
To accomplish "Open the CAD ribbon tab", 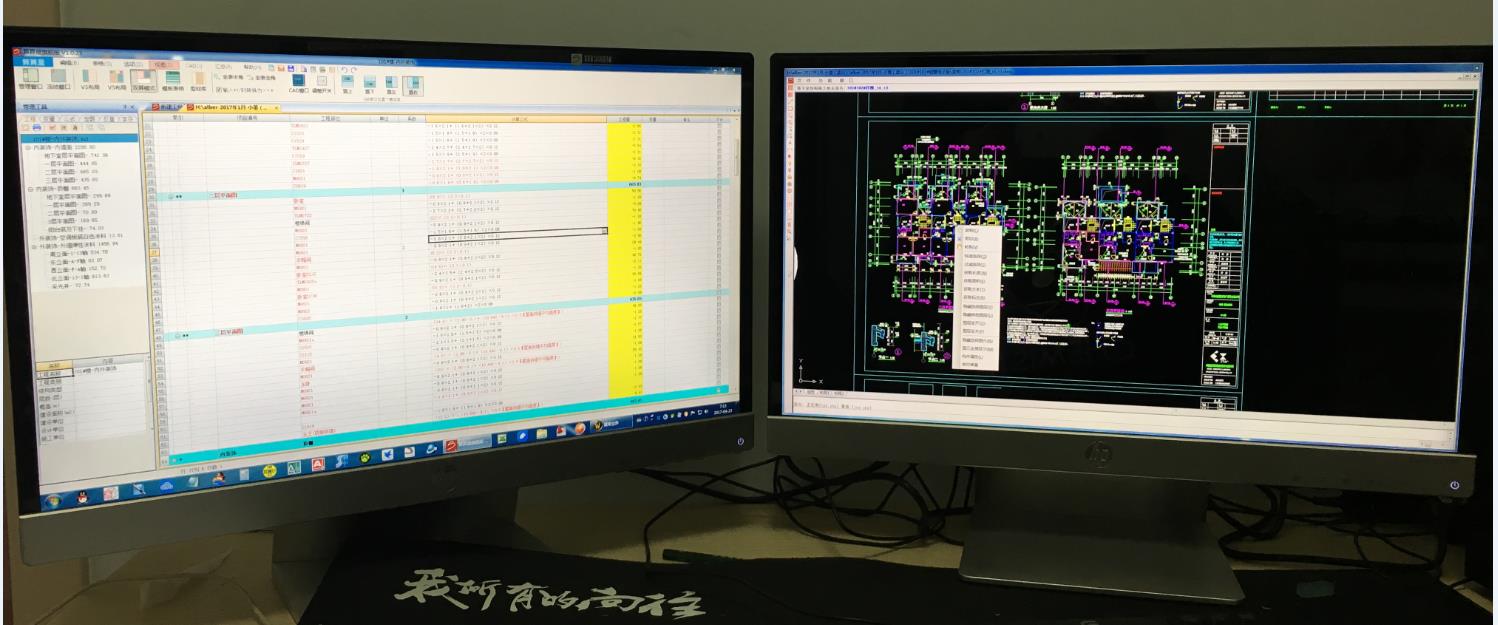I will [x=192, y=65].
